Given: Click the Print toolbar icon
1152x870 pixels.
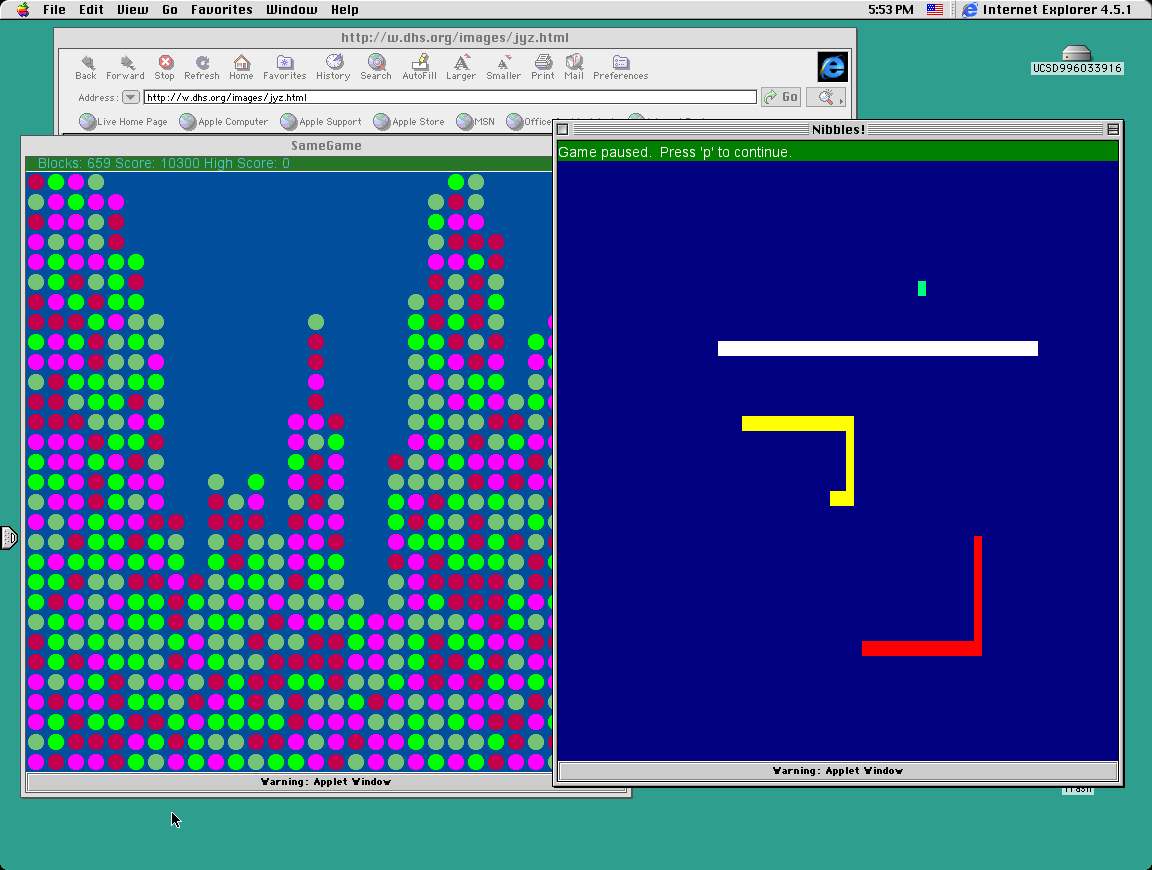Looking at the screenshot, I should click(543, 66).
